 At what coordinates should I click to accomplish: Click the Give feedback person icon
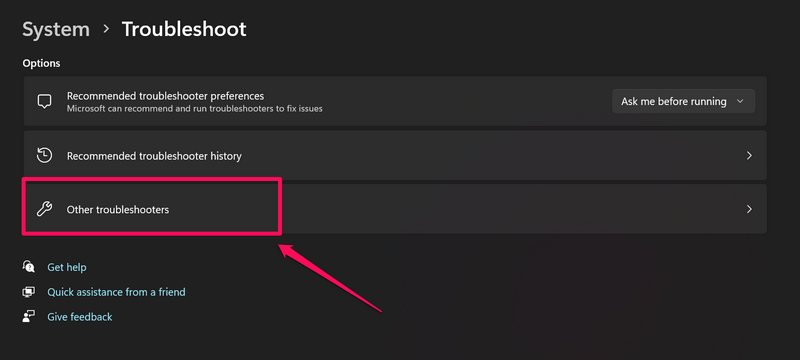(x=29, y=317)
